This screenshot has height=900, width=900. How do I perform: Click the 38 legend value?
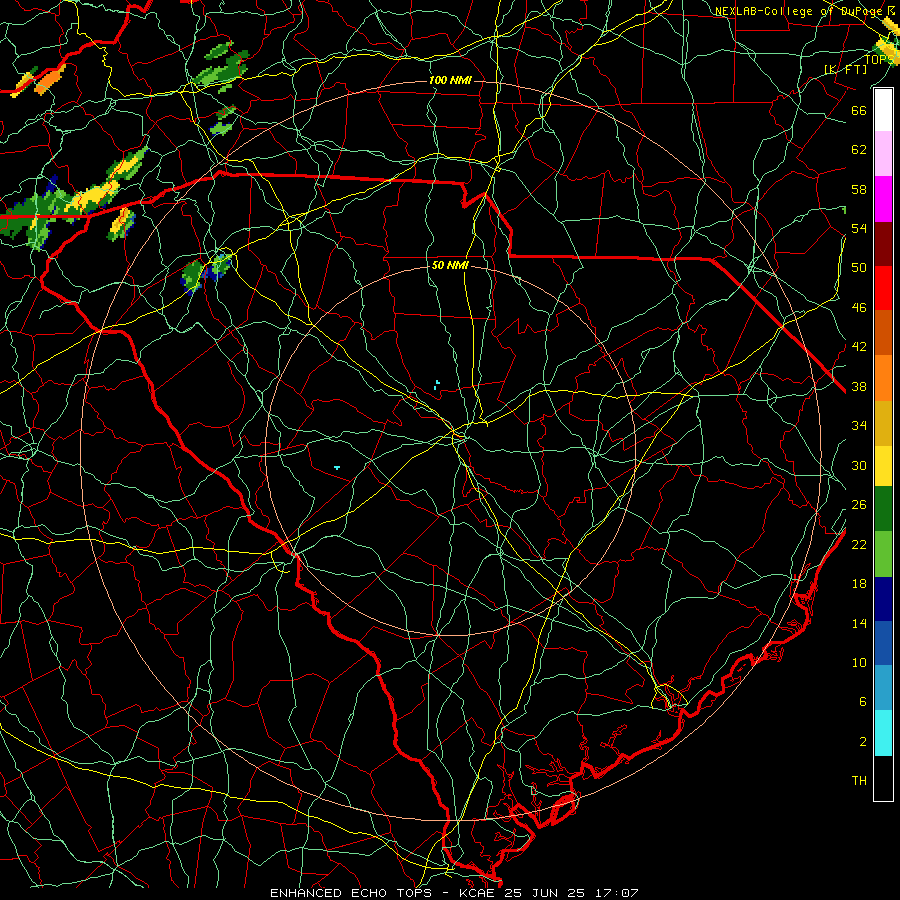pyautogui.click(x=859, y=386)
